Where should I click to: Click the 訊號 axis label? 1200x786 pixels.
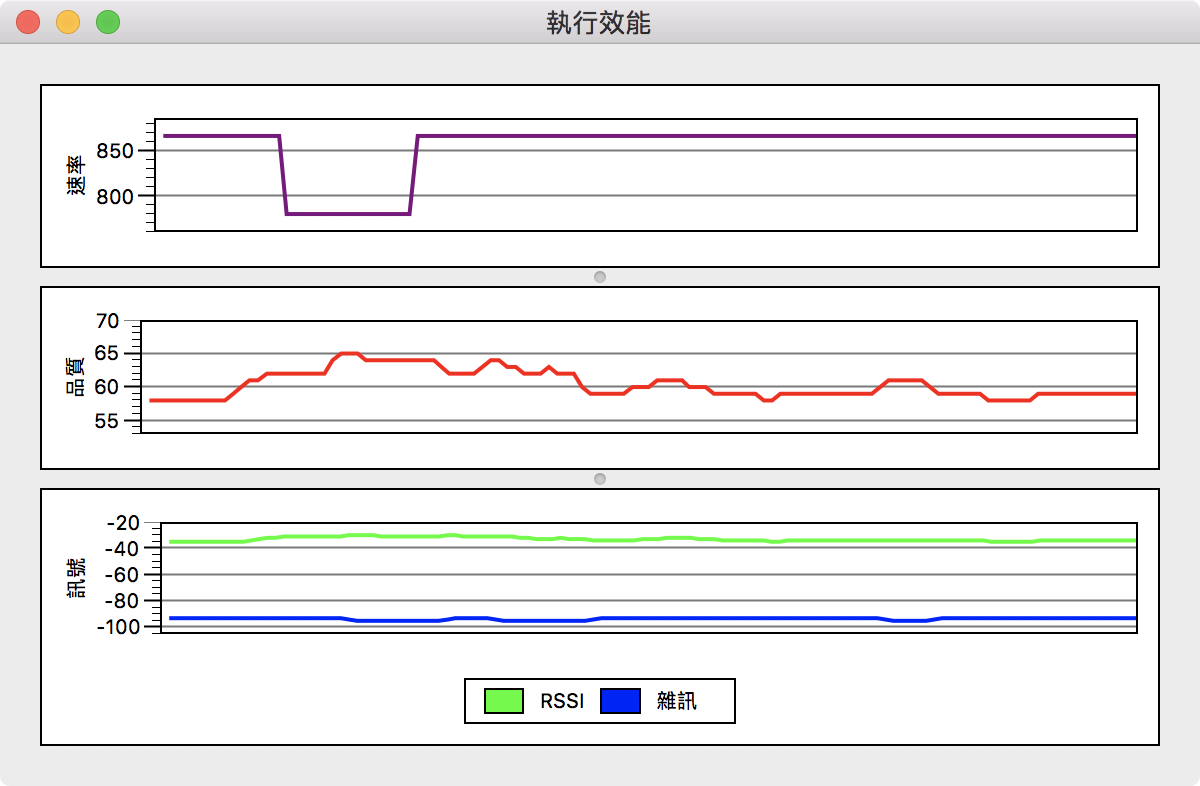click(76, 578)
